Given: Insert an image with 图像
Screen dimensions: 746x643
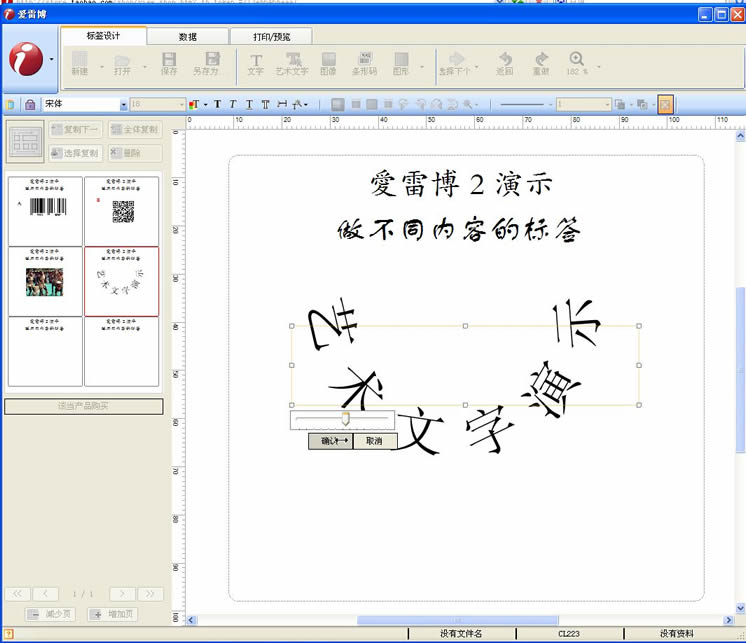Looking at the screenshot, I should click(x=328, y=64).
